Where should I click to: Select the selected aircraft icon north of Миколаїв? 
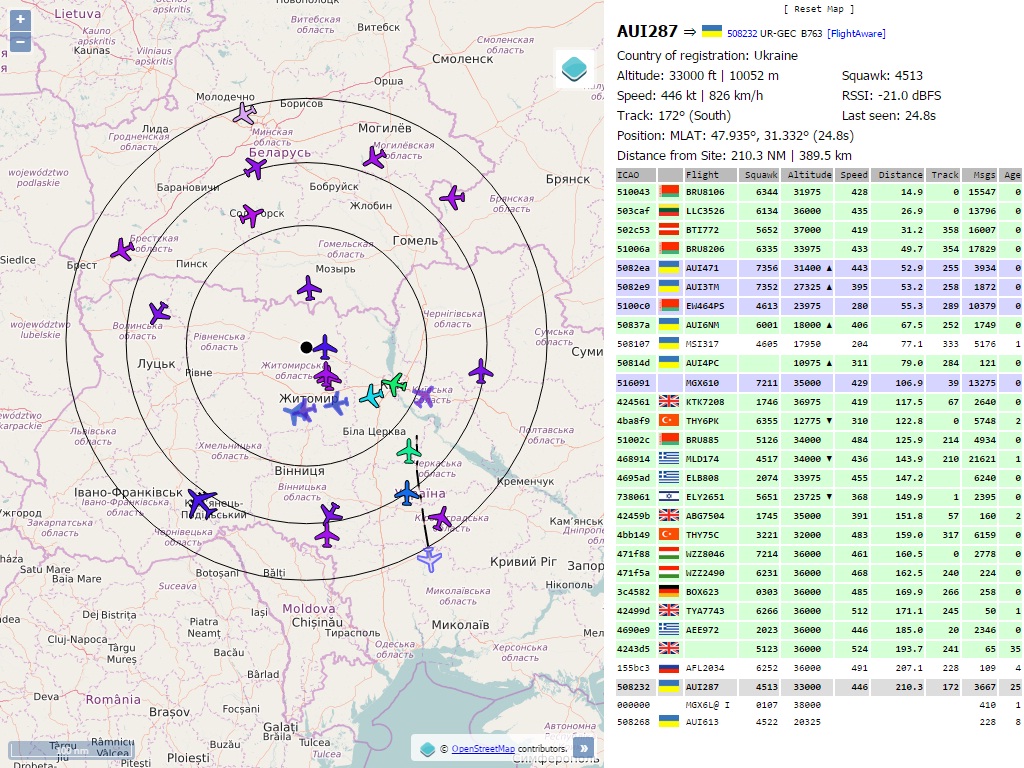point(429,560)
